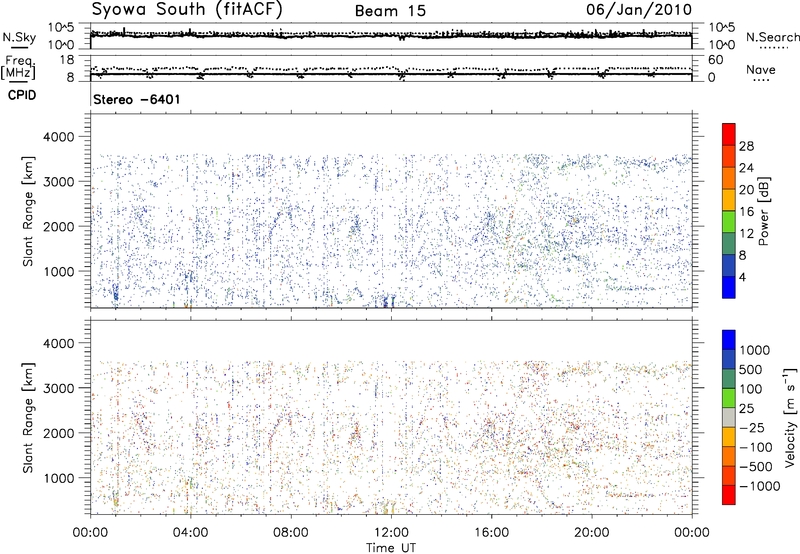The height and width of the screenshot is (554, 800).
Task: Click the 'Freq. [MHz]' label
Action: 19,67
